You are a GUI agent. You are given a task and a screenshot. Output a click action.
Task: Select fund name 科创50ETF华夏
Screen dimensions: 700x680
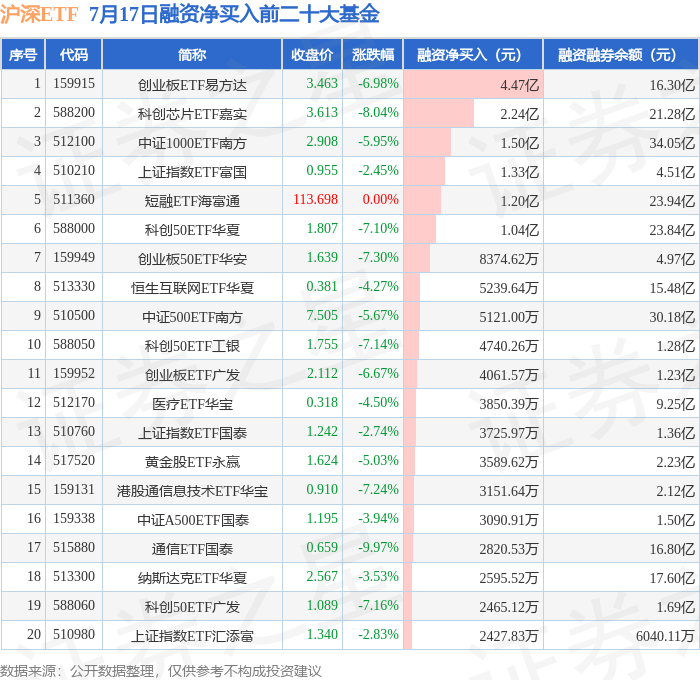192,230
